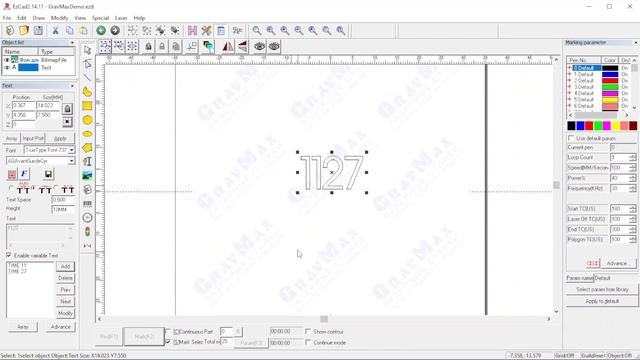640x360 pixels.
Task: Draw an ellipse with yellow oval
Action: 87,134
